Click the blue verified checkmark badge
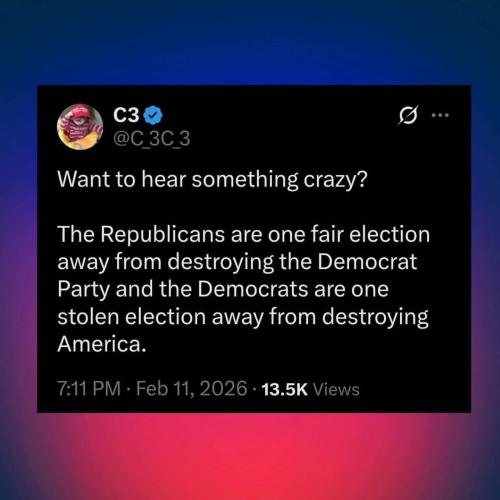This screenshot has width=500, height=500. point(153,115)
